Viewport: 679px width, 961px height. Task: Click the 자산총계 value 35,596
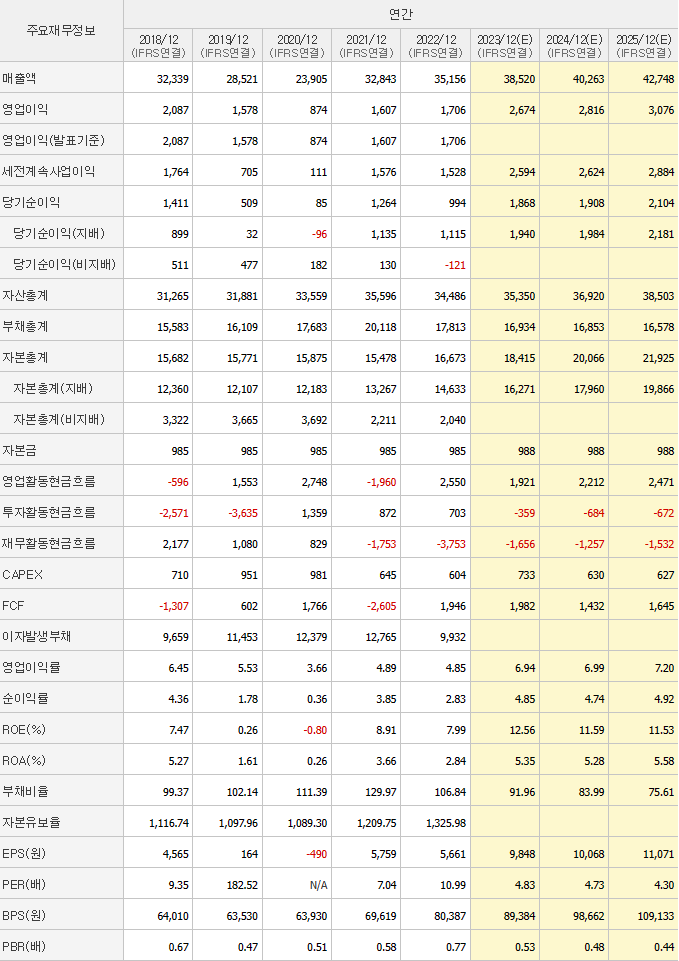point(381,296)
